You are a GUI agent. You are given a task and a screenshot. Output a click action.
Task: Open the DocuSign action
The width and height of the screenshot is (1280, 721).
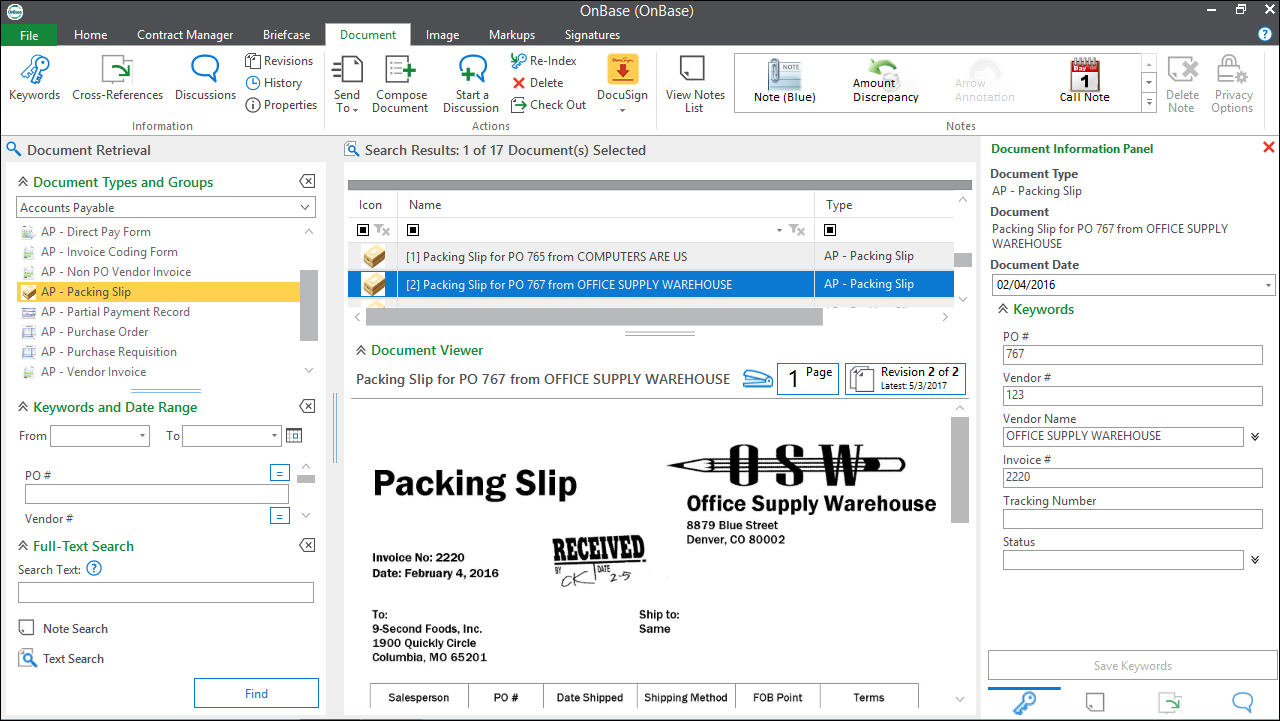[x=622, y=84]
